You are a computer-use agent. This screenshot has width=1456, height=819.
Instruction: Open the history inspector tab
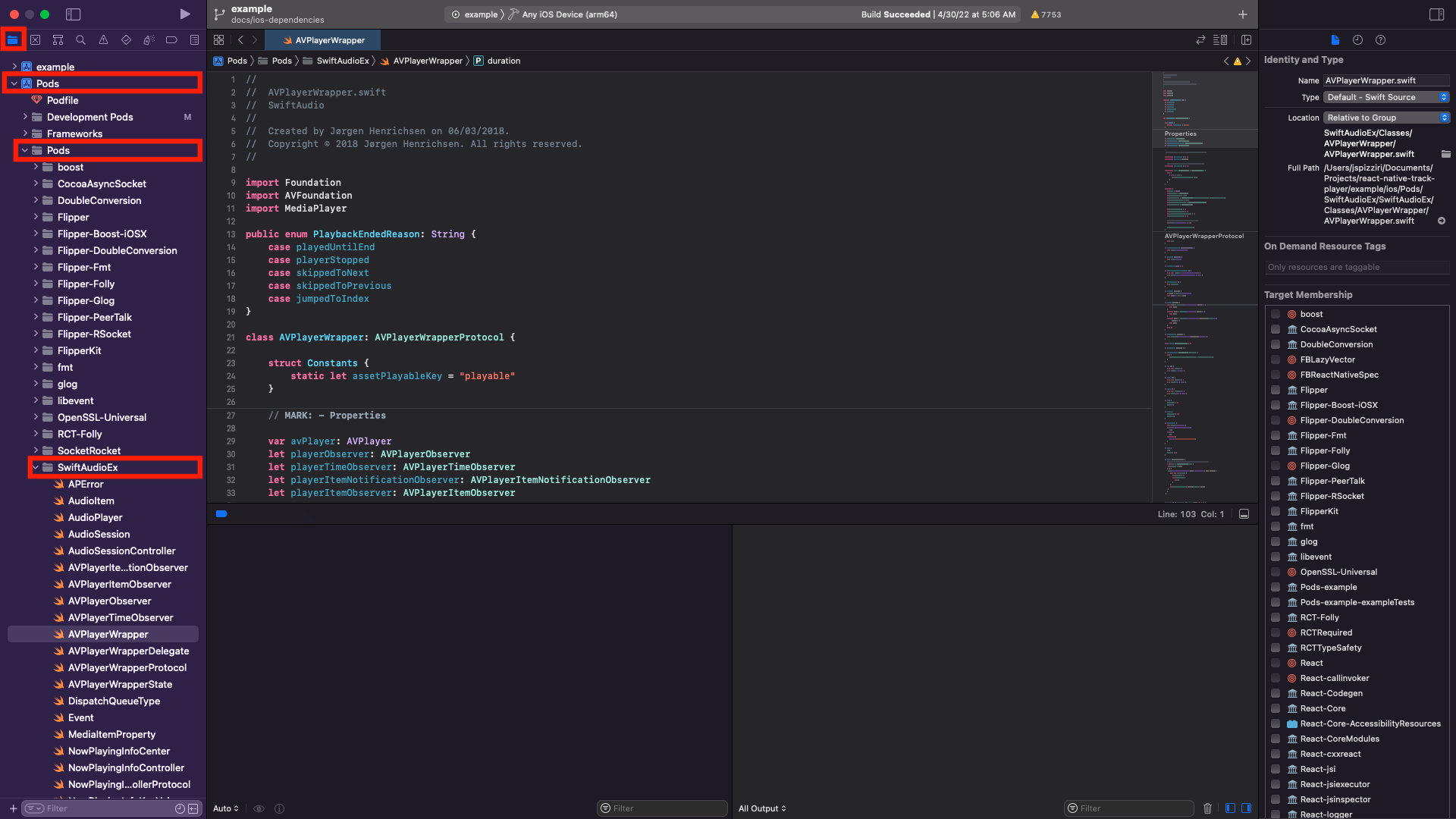(1358, 40)
